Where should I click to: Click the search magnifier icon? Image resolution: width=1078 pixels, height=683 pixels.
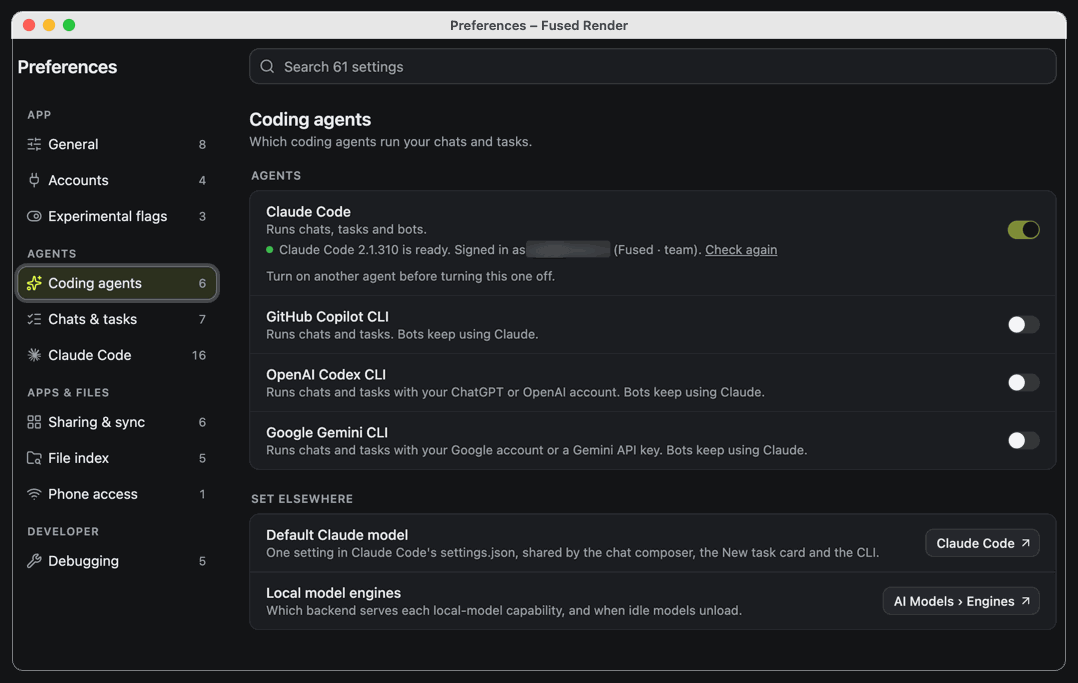[x=267, y=67]
